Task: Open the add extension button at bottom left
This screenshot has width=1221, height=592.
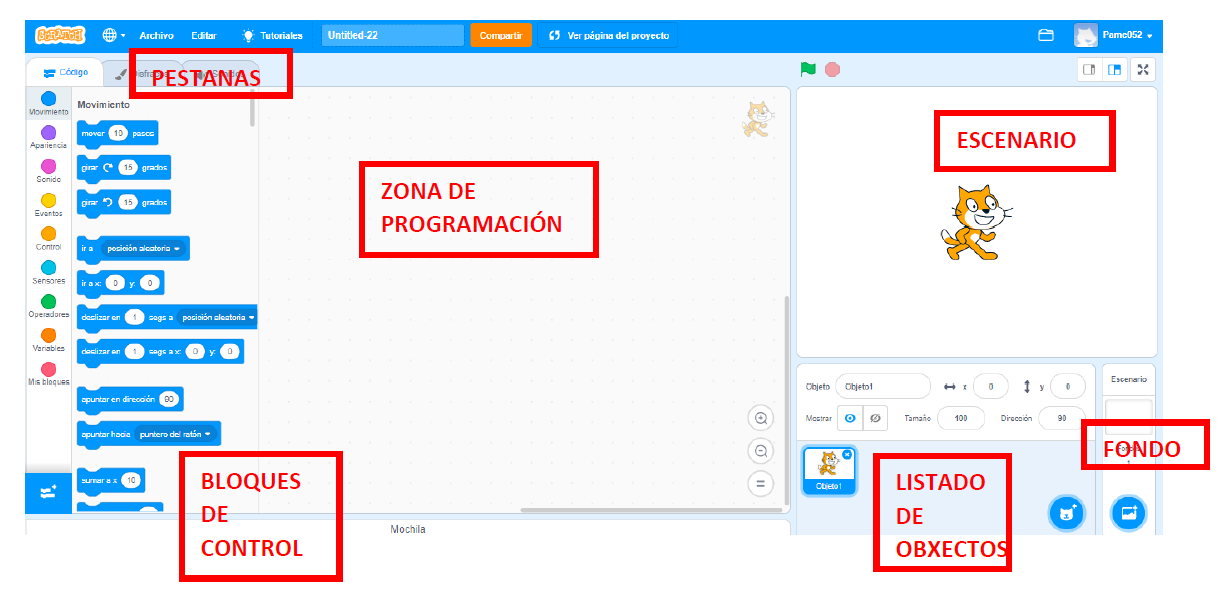Action: point(48,492)
